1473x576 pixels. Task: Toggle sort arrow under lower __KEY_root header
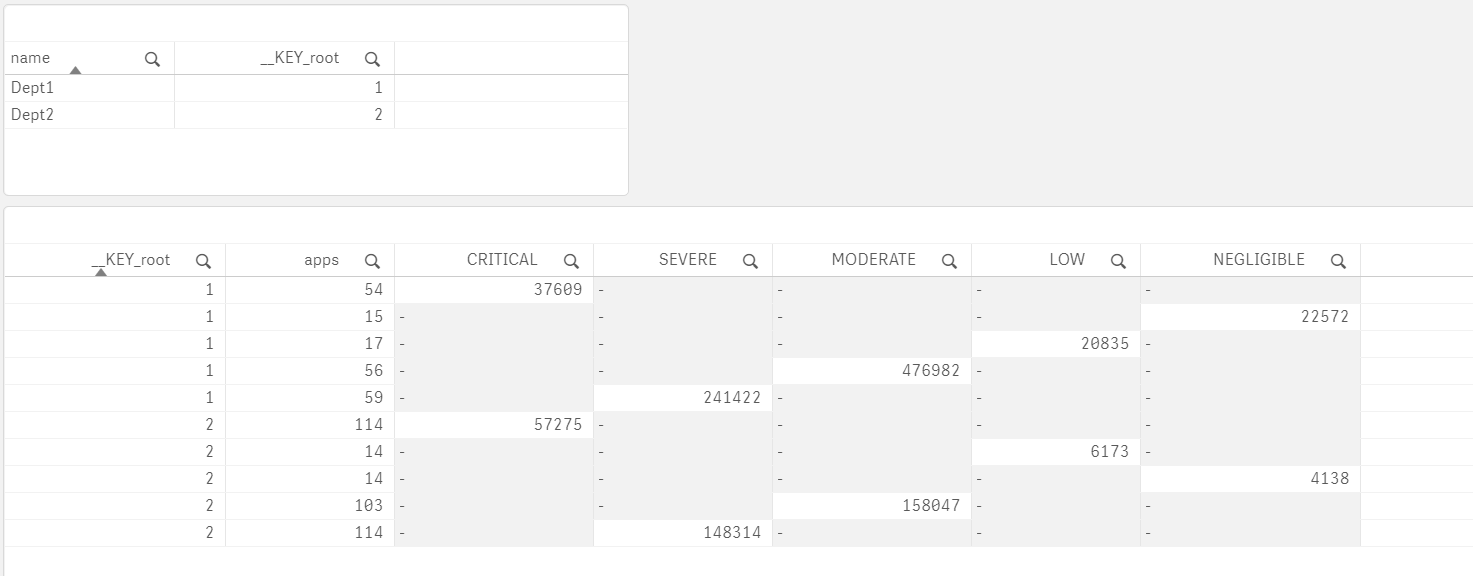click(100, 272)
